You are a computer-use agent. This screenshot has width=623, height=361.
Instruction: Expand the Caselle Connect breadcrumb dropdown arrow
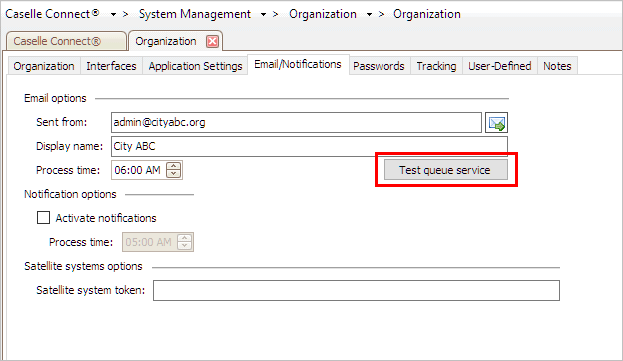(x=113, y=14)
